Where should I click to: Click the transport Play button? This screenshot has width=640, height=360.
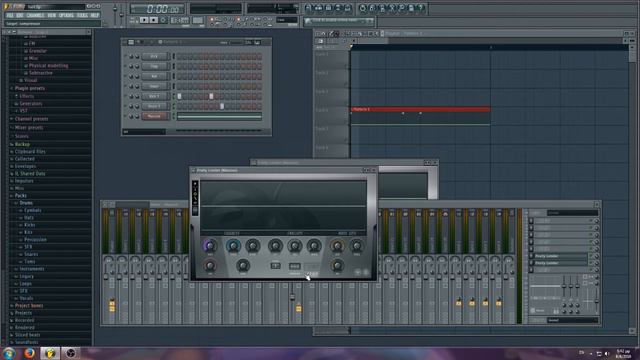144,20
